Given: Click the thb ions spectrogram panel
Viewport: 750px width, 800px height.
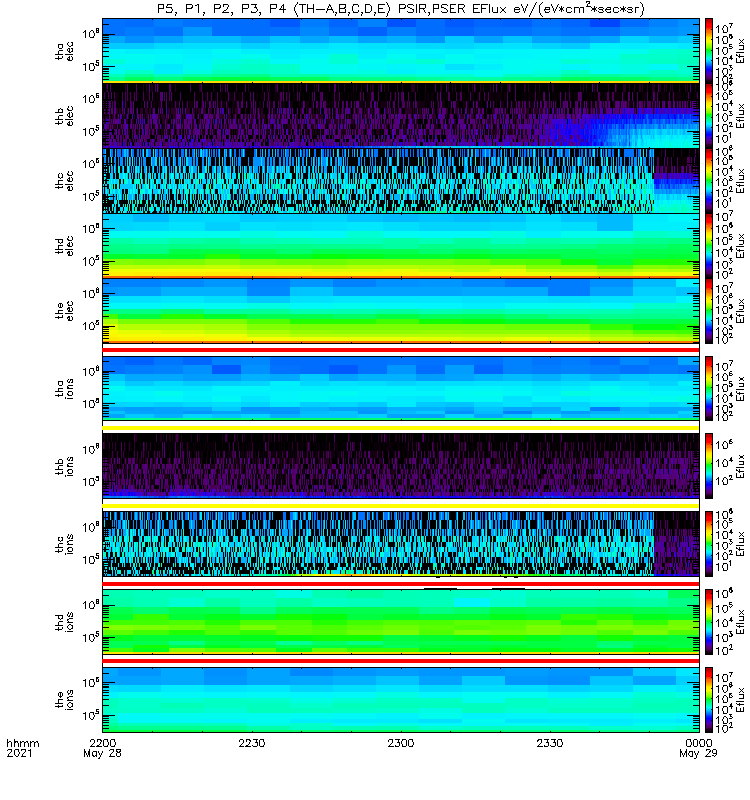Looking at the screenshot, I should 401,466.
